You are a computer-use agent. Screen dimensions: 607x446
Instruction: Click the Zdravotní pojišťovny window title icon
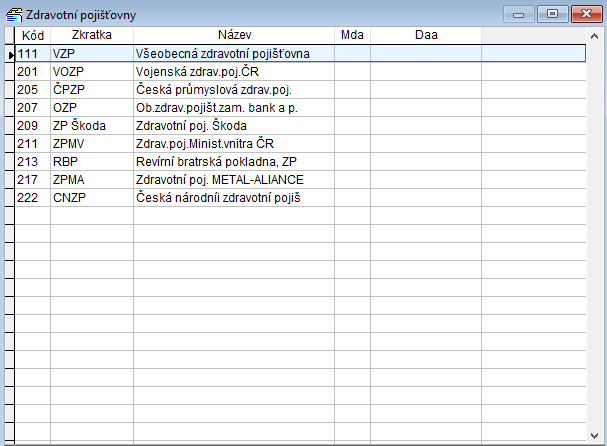[14, 15]
